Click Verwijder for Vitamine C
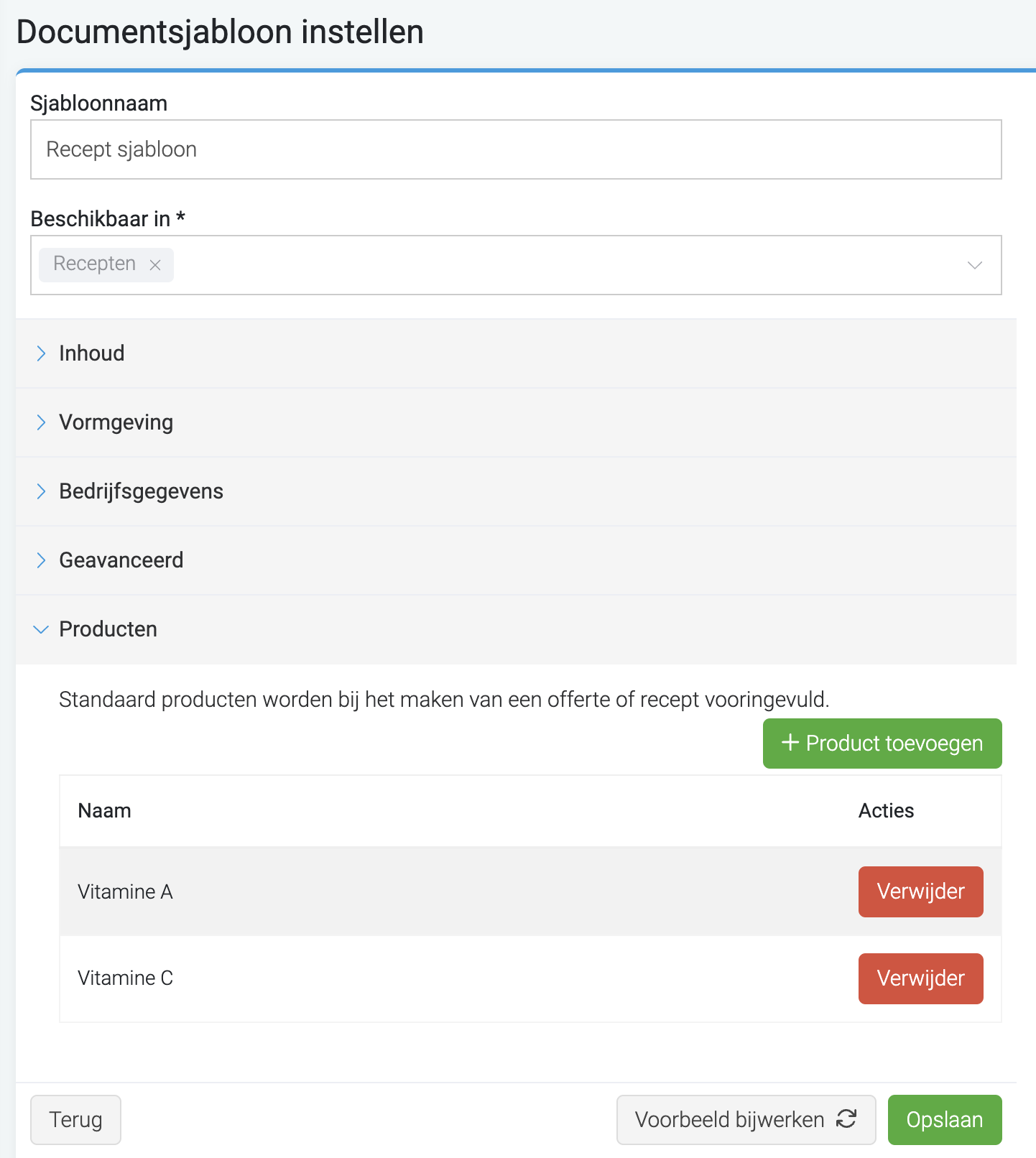 click(920, 978)
